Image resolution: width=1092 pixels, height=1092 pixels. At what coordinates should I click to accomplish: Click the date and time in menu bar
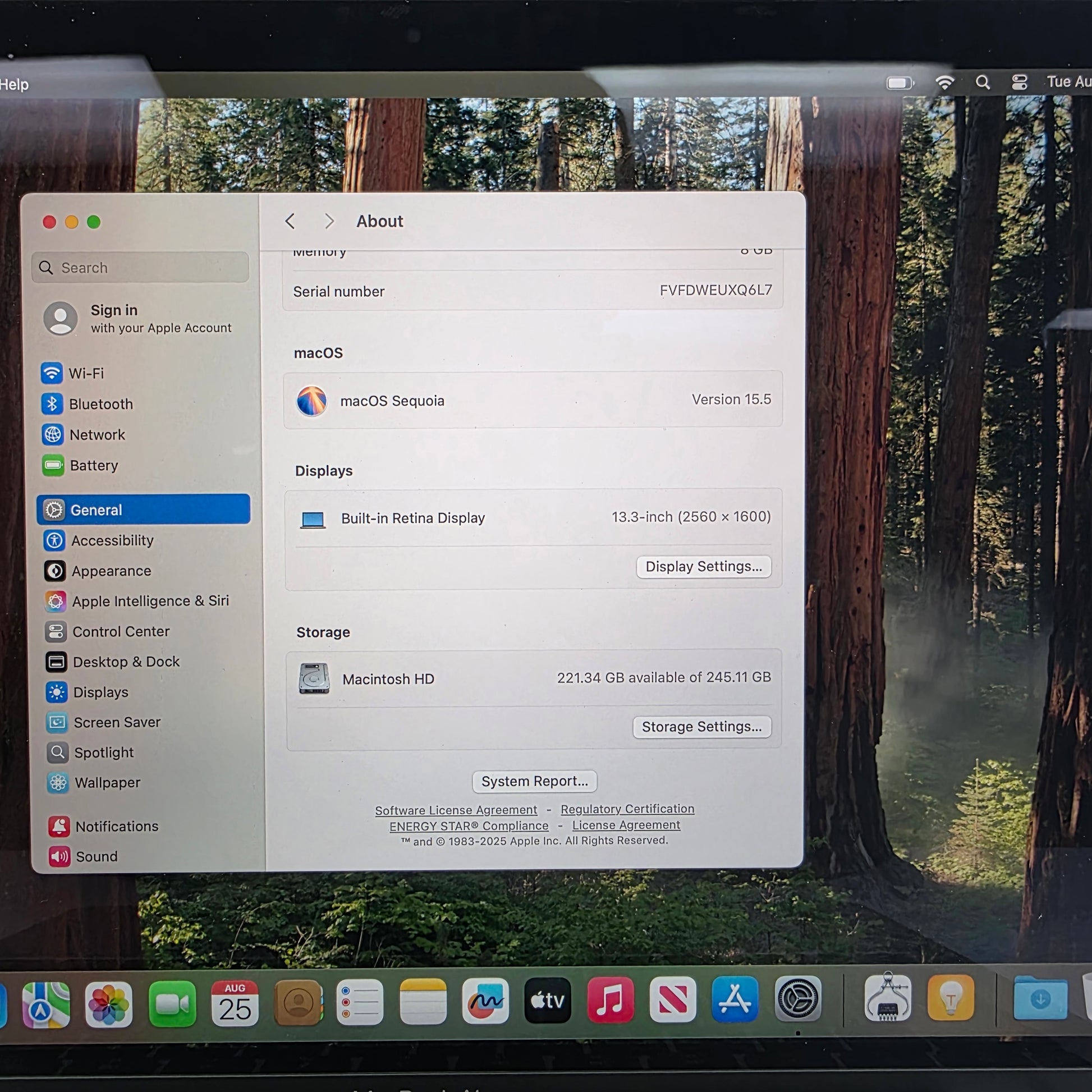coord(1069,82)
